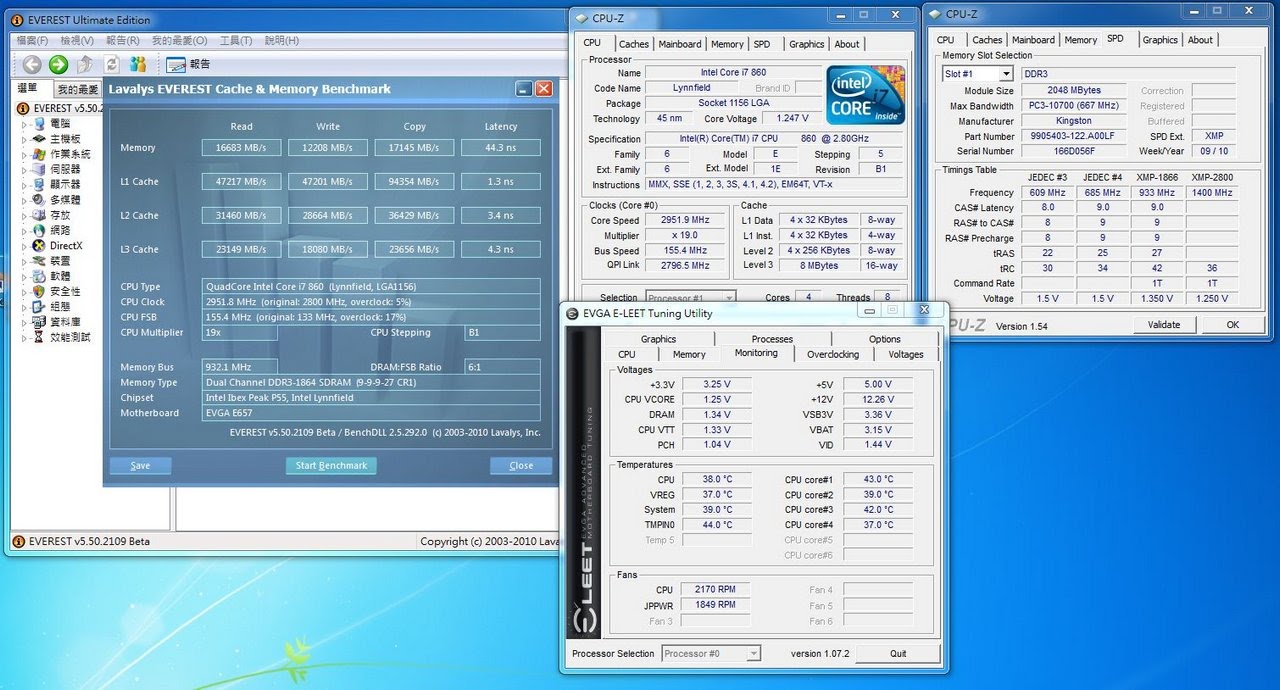This screenshot has width=1280, height=690.
Task: Select the 安全性 security shield icon
Action: (x=40, y=291)
